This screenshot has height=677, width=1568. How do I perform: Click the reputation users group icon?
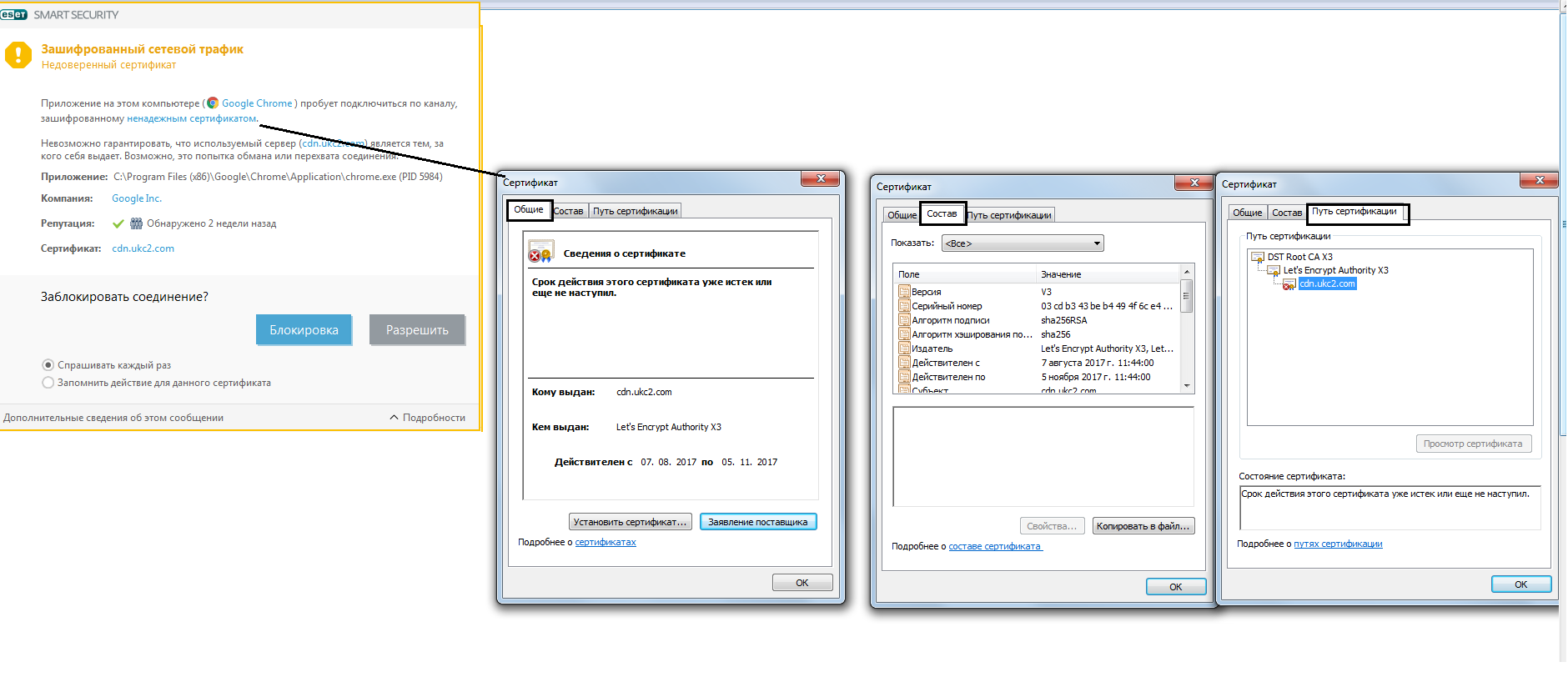tap(136, 223)
